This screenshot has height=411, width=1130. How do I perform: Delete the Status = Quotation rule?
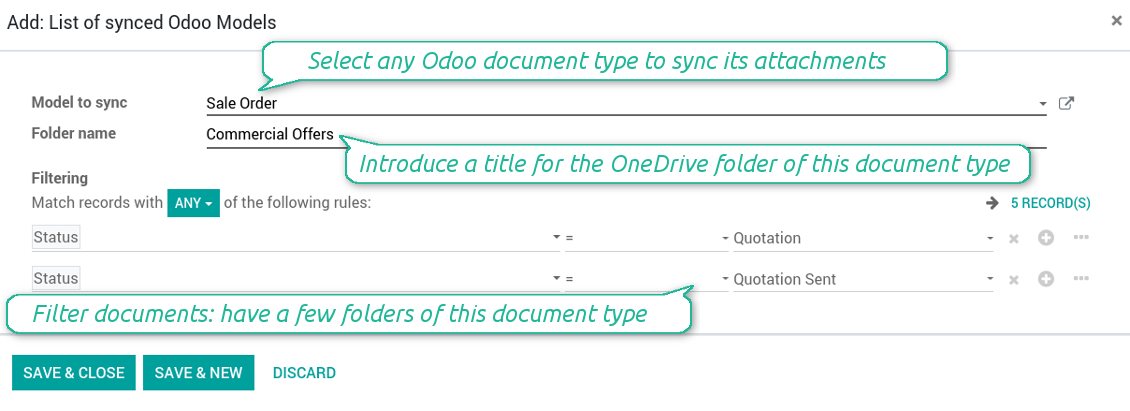[1013, 239]
